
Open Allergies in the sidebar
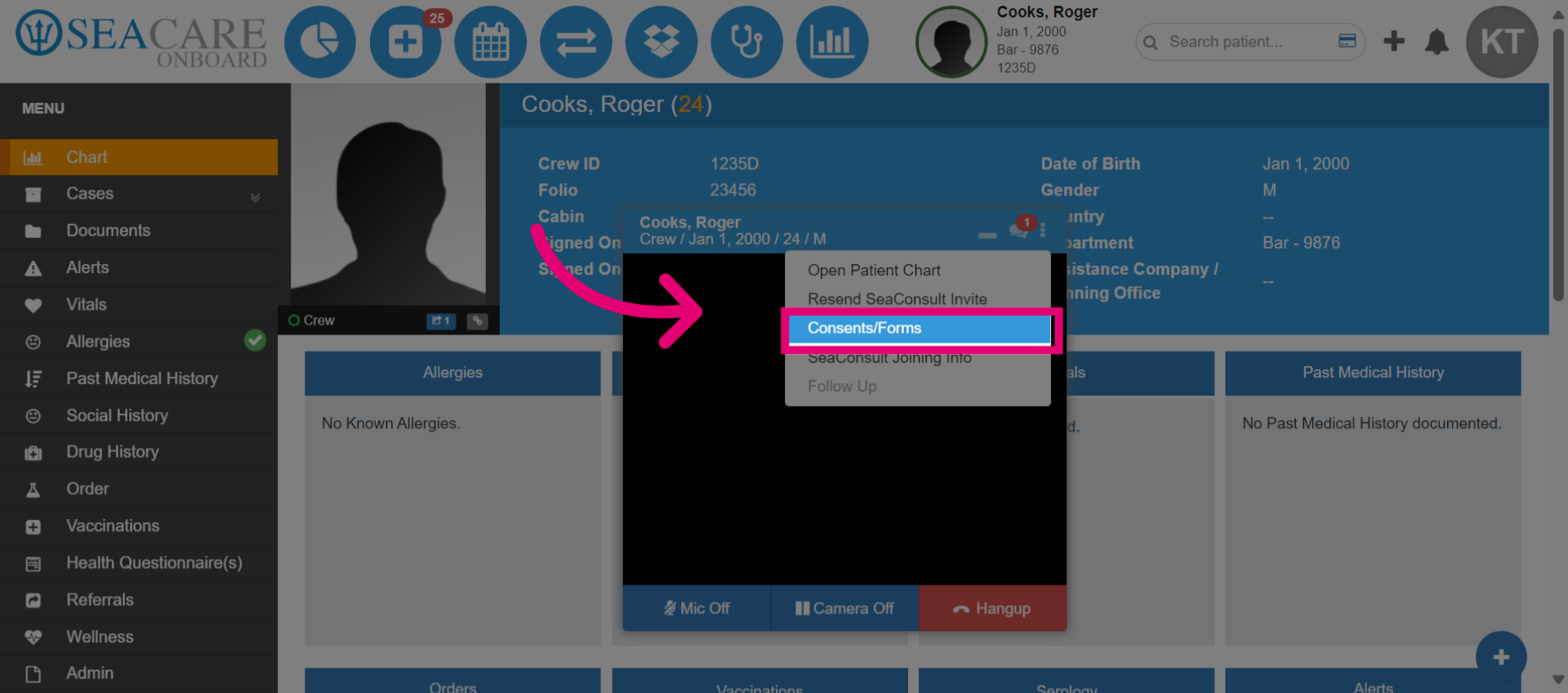139,342
